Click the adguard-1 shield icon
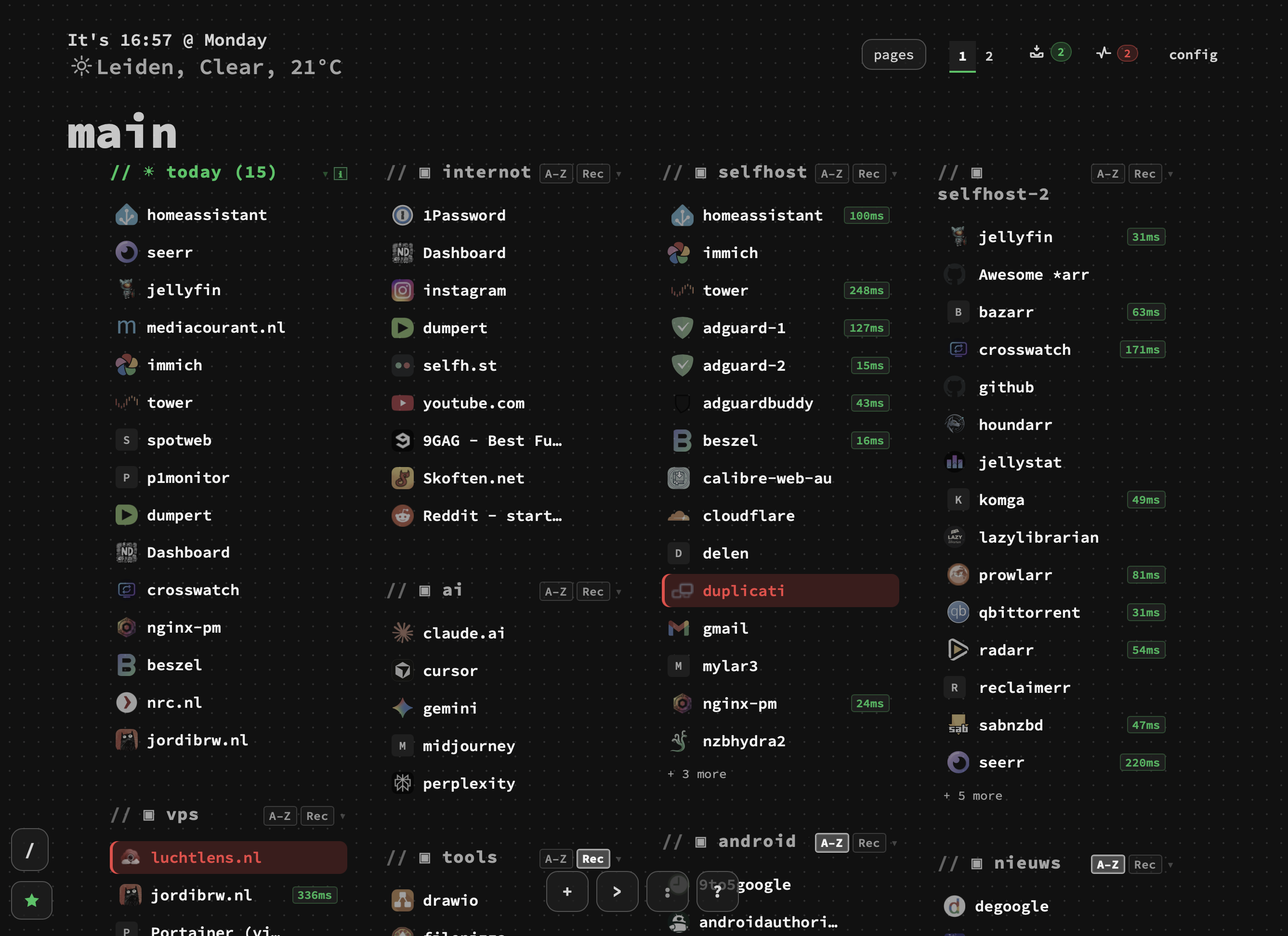The height and width of the screenshot is (936, 1288). tap(682, 328)
